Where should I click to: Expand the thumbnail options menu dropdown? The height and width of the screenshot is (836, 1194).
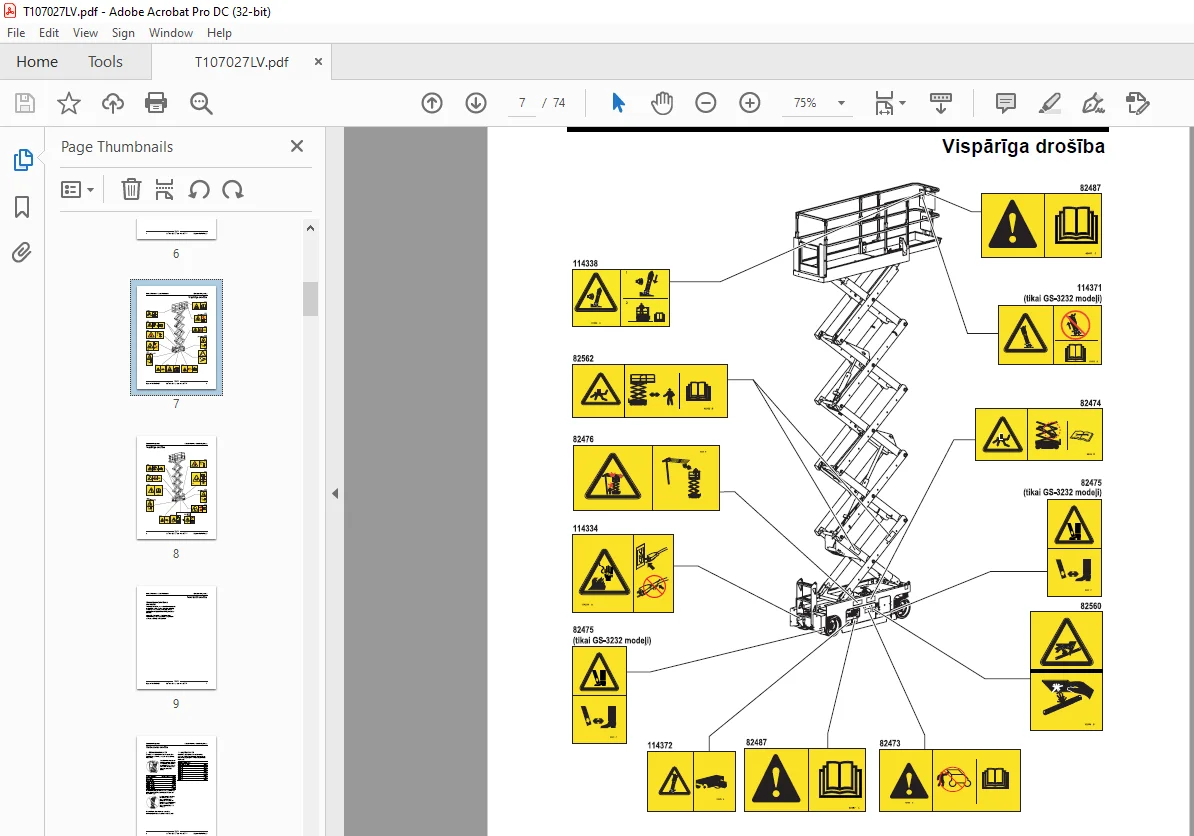click(x=78, y=190)
